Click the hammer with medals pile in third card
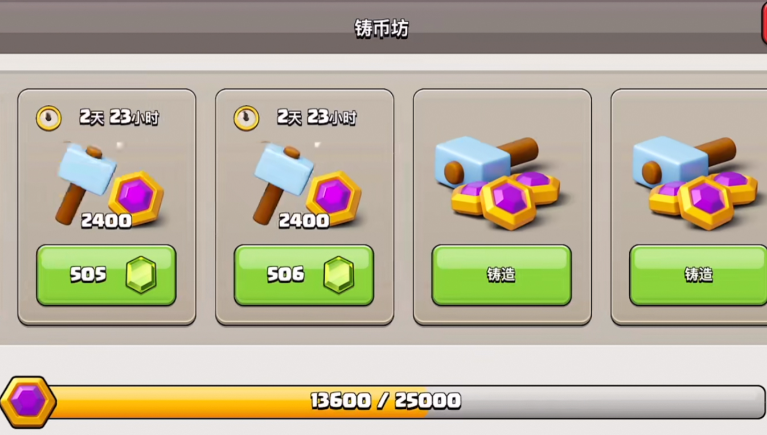This screenshot has width=767, height=435. [x=499, y=183]
